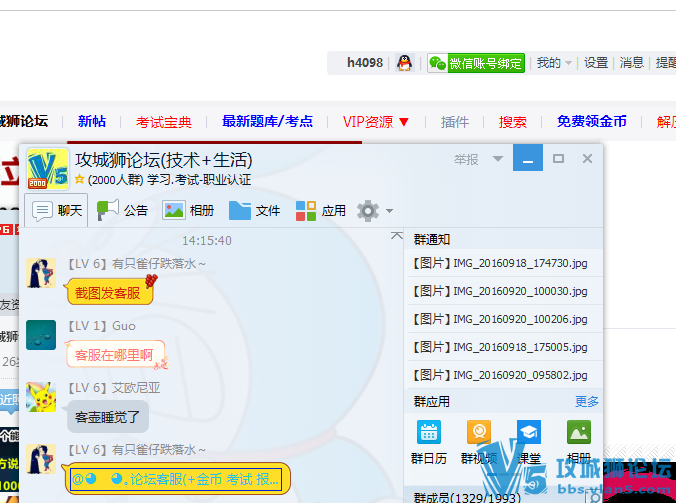Click the 攻城狮论坛 group avatar
This screenshot has width=676, height=503.
47,169
